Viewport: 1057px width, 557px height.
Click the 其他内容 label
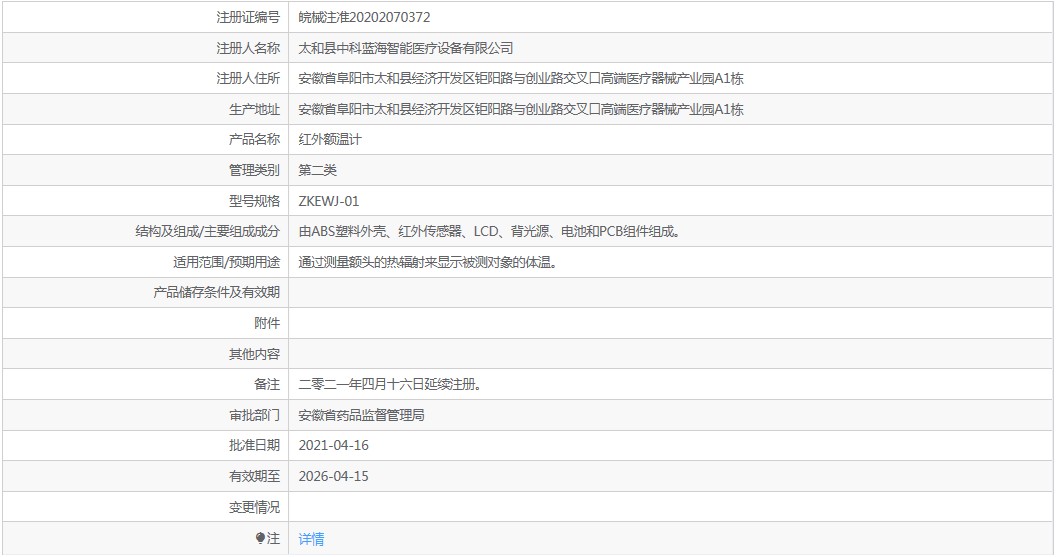tap(254, 354)
